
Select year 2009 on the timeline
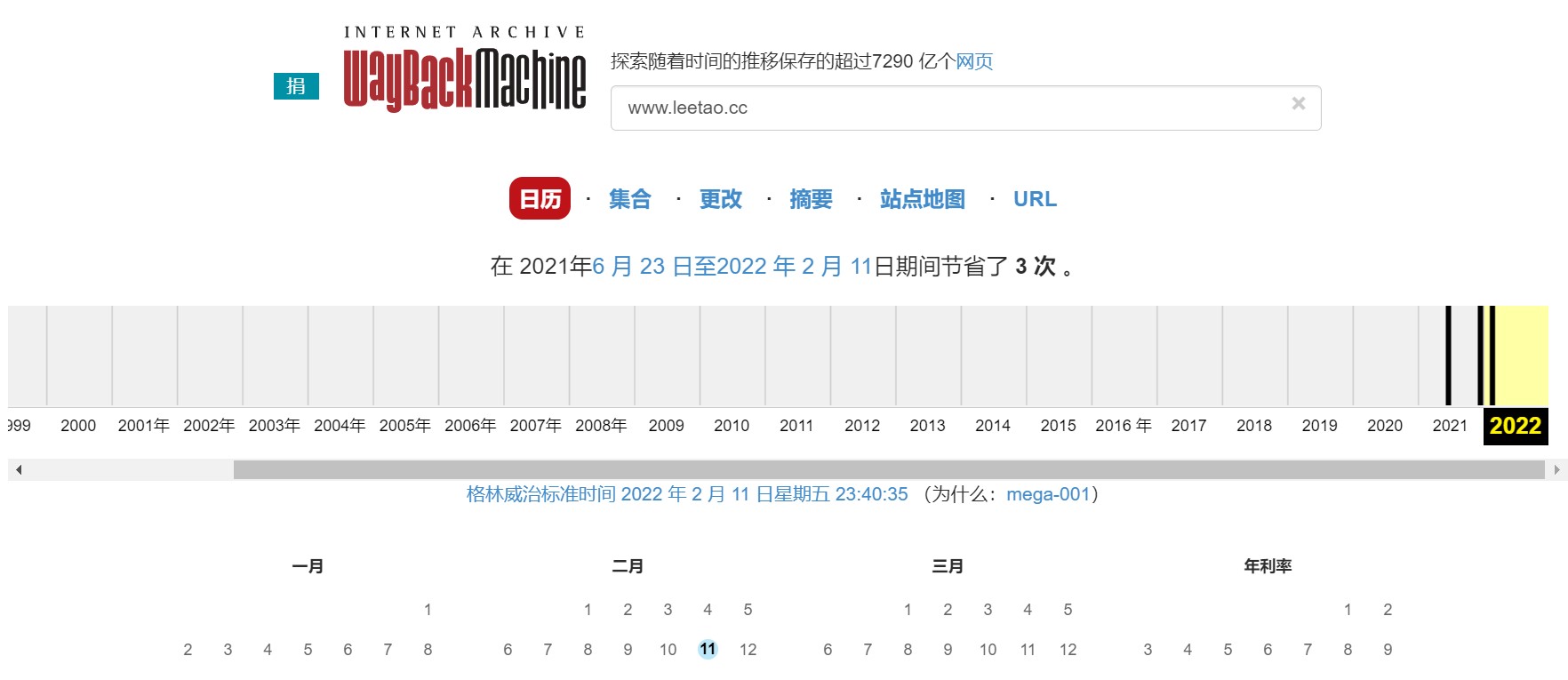[x=667, y=426]
